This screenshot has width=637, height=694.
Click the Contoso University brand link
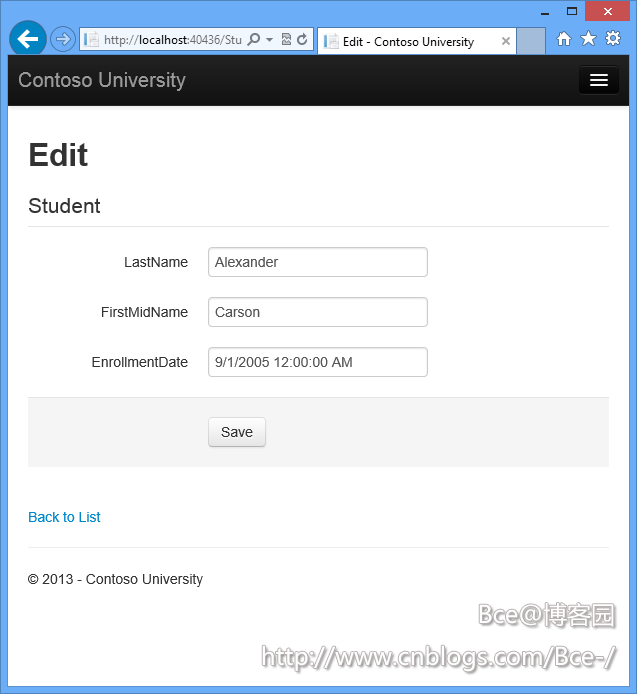(102, 80)
